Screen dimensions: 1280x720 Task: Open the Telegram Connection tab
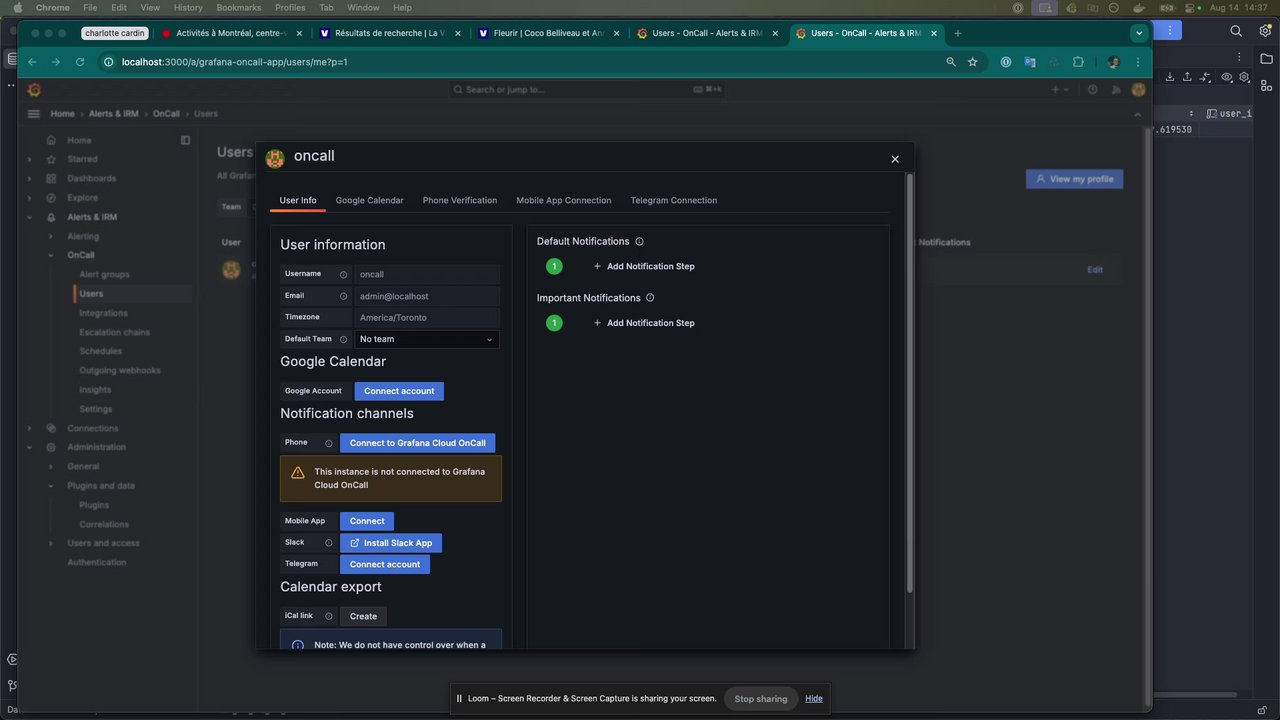pyautogui.click(x=674, y=200)
